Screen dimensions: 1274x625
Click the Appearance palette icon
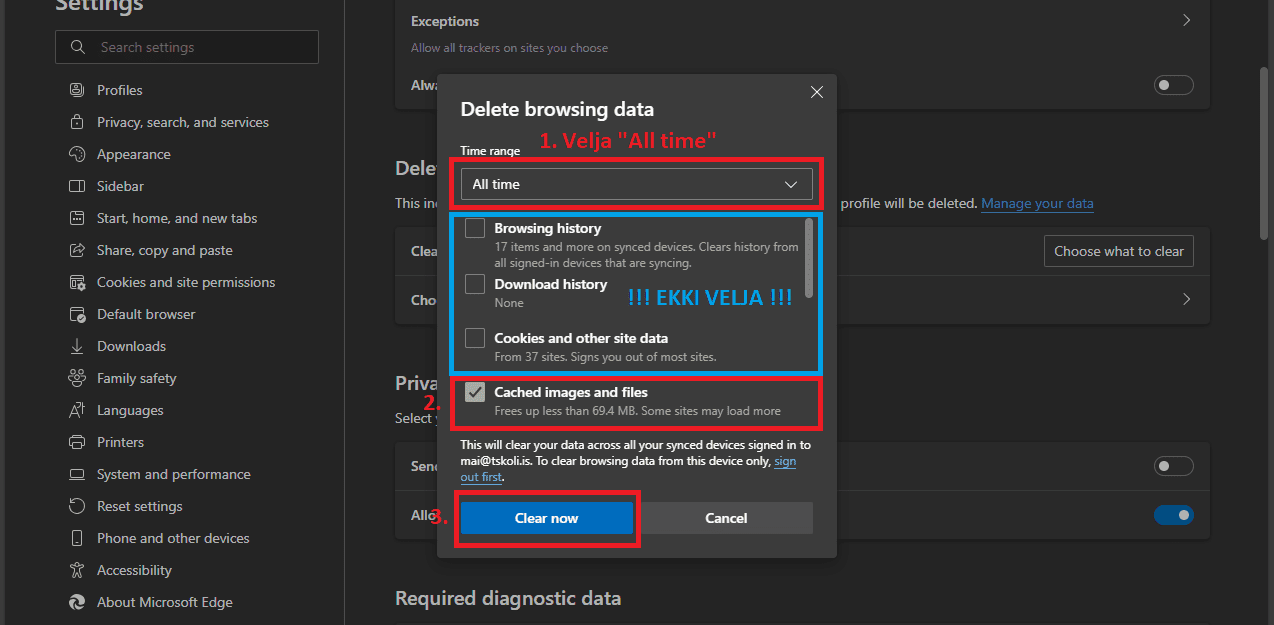click(77, 154)
